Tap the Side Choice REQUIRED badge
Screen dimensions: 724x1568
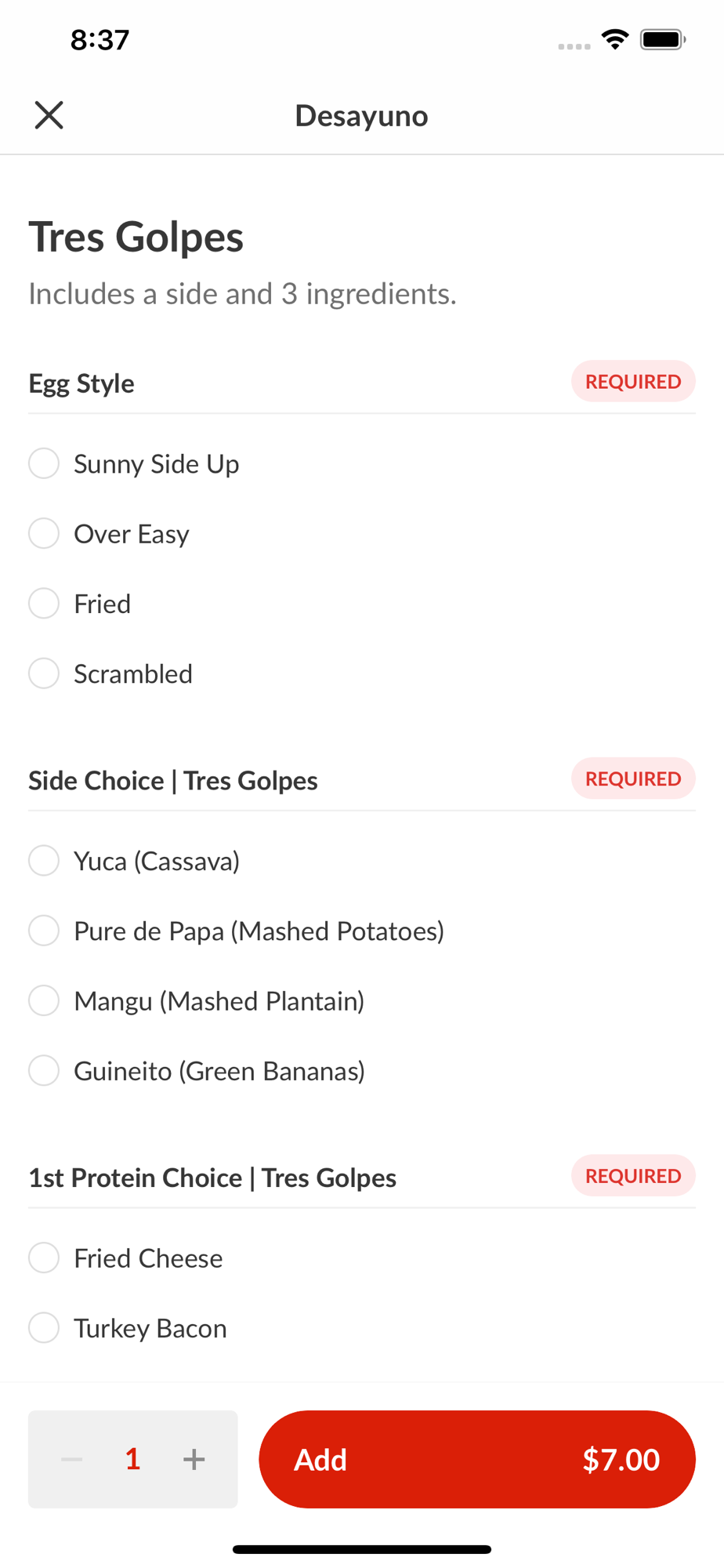coord(633,779)
